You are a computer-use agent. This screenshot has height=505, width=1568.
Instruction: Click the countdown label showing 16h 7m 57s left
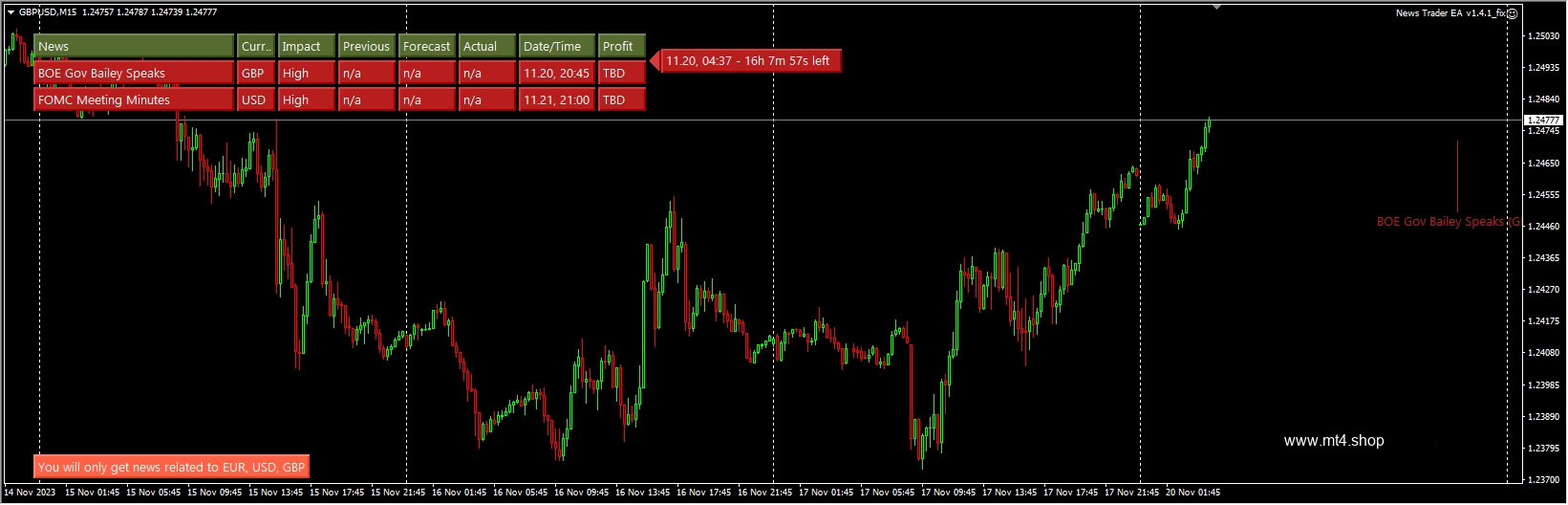(751, 60)
